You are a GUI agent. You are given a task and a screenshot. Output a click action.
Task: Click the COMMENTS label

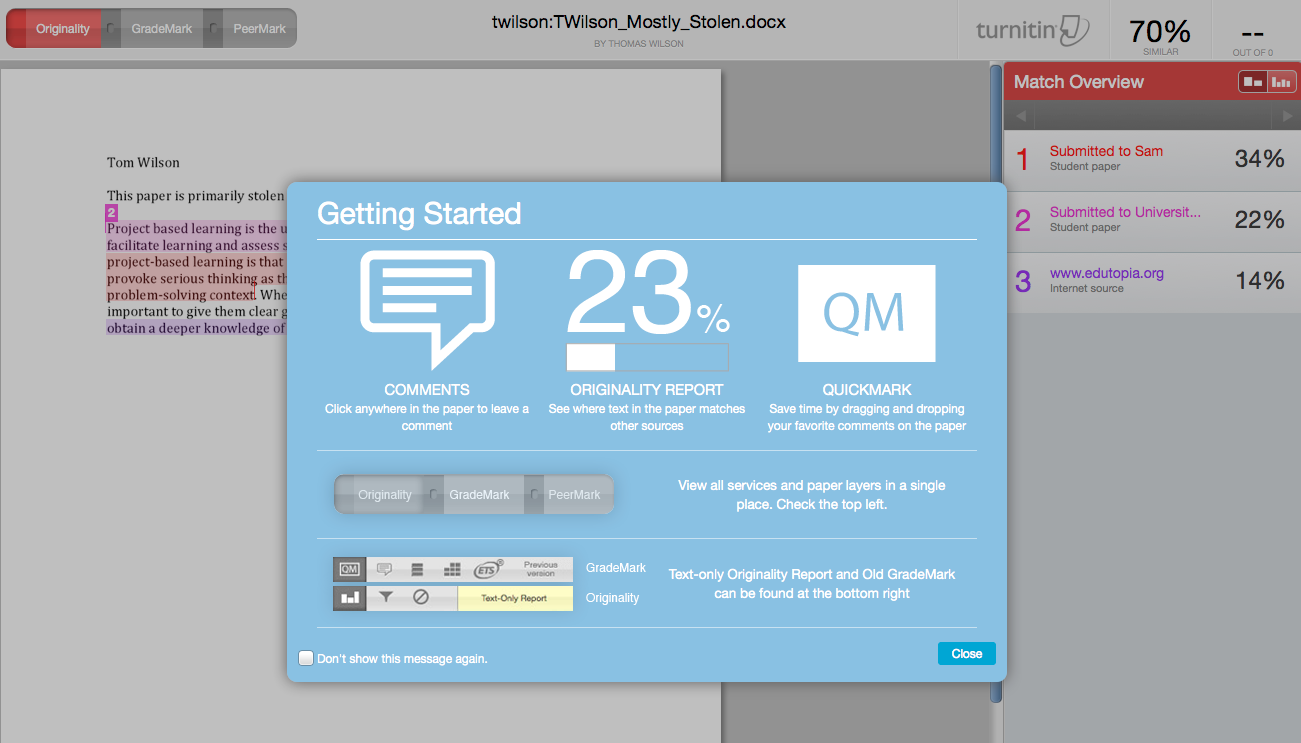point(427,390)
